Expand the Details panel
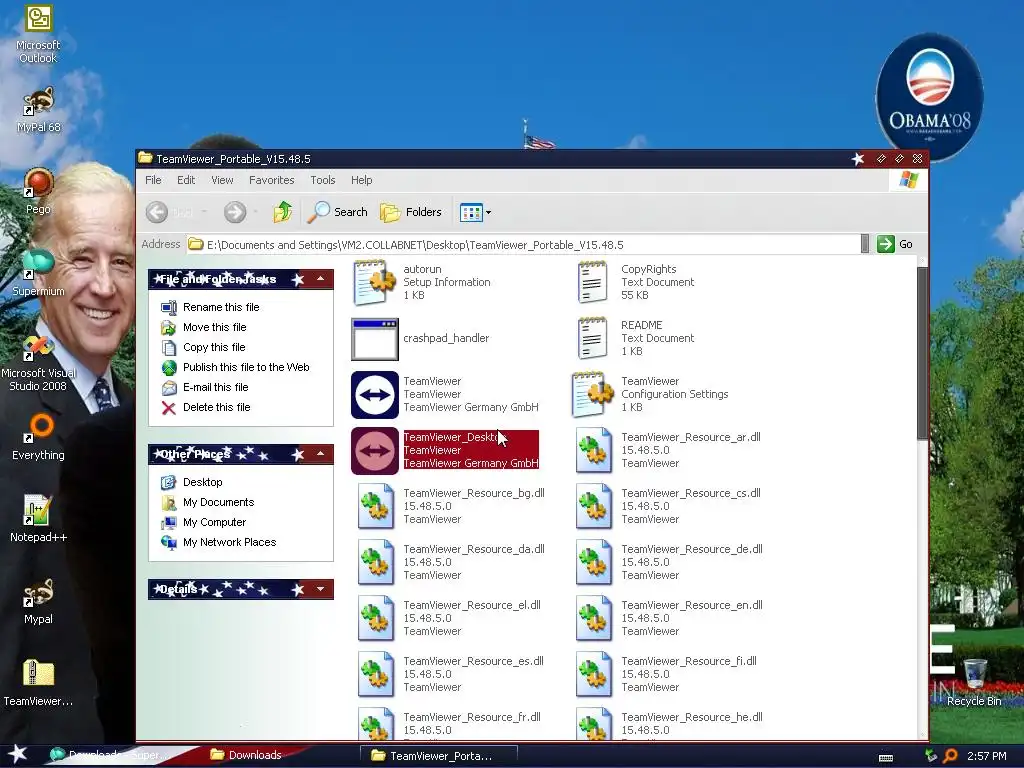Image resolution: width=1024 pixels, height=768 pixels. (x=321, y=589)
